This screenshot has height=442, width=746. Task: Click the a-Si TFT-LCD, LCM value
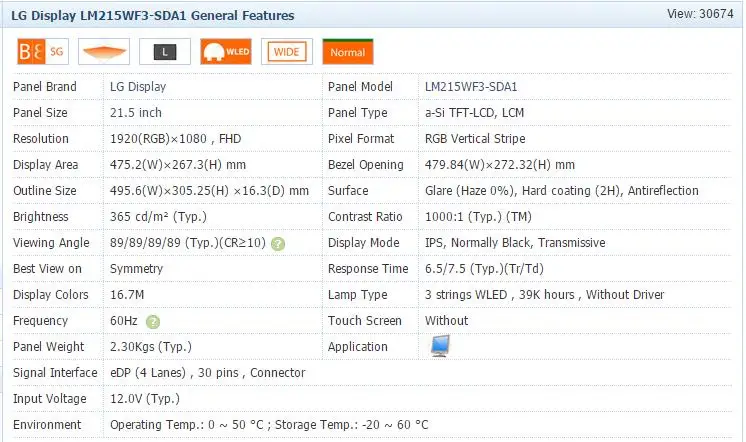coord(474,113)
